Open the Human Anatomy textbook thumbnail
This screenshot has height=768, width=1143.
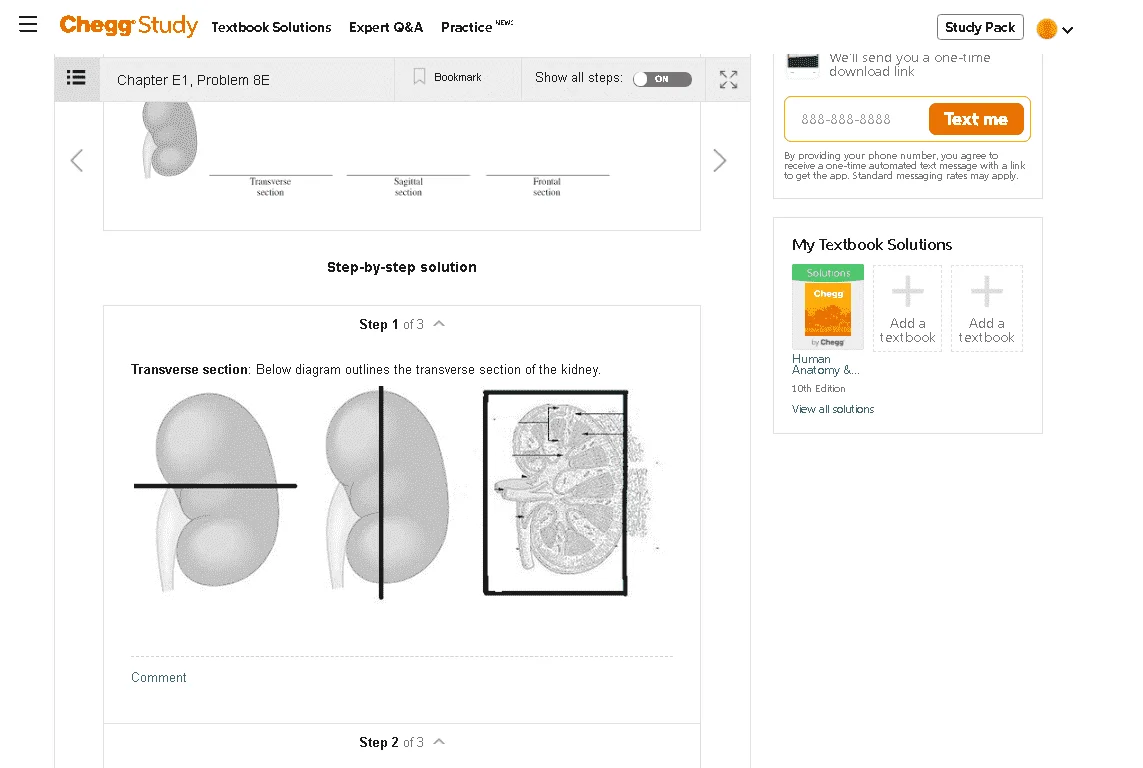(828, 307)
